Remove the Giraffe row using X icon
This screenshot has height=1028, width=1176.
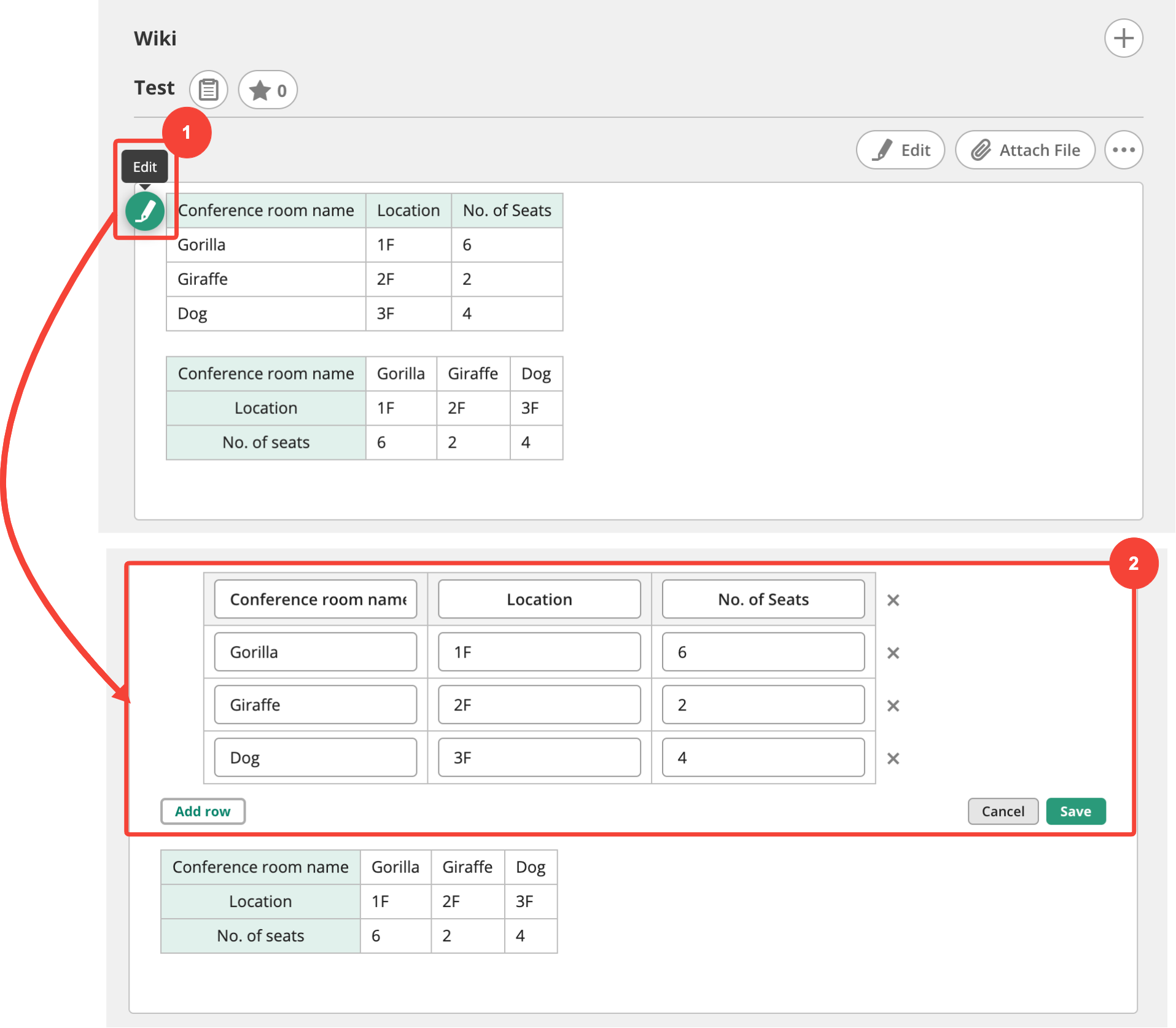[893, 706]
